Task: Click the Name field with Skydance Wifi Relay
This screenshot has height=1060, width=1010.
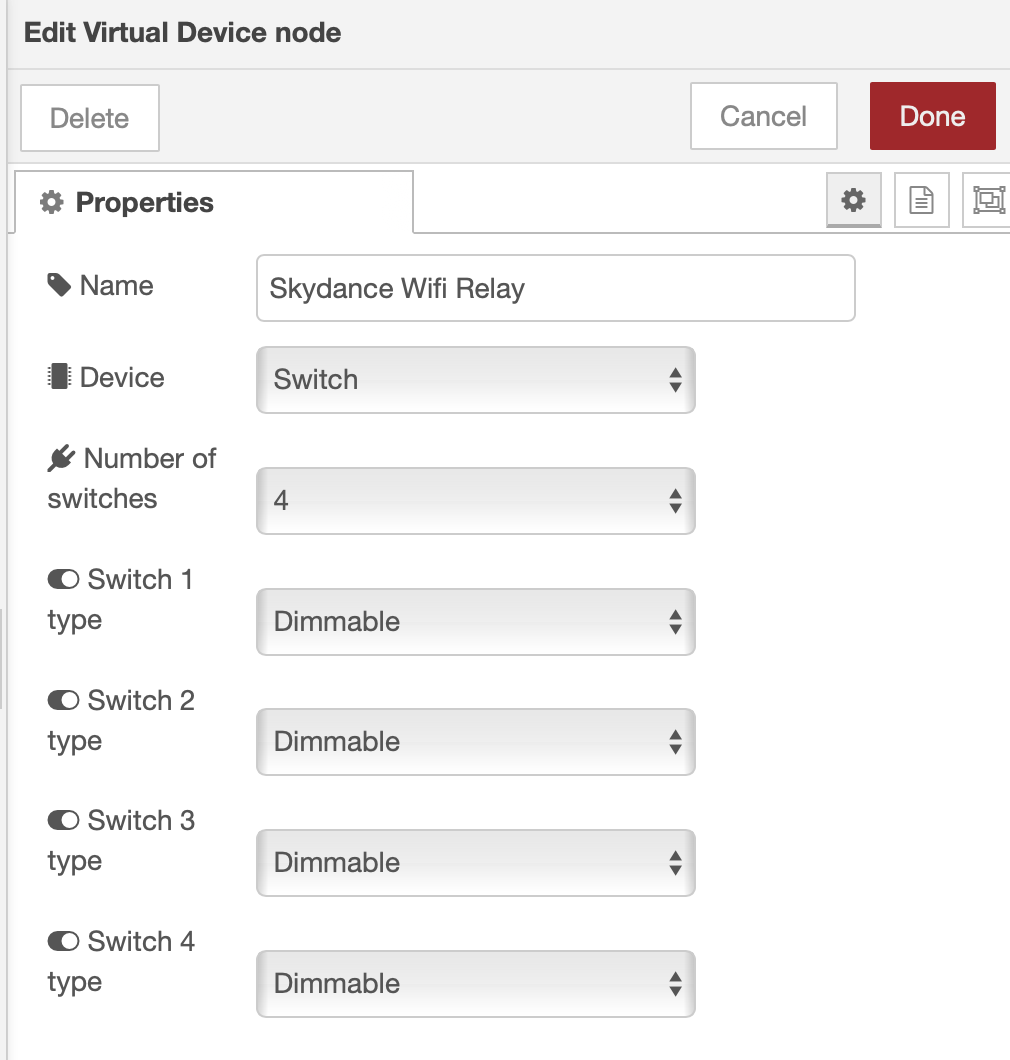Action: click(x=555, y=289)
